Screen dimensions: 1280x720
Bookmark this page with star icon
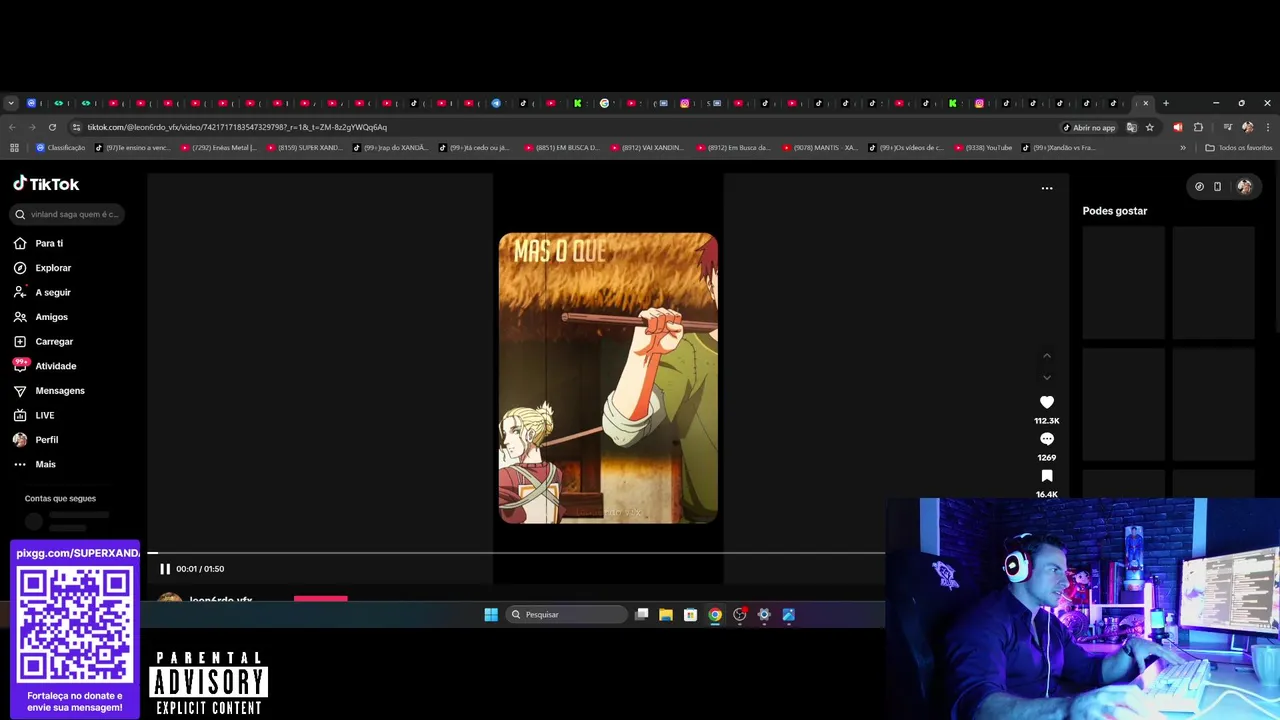tap(1150, 127)
